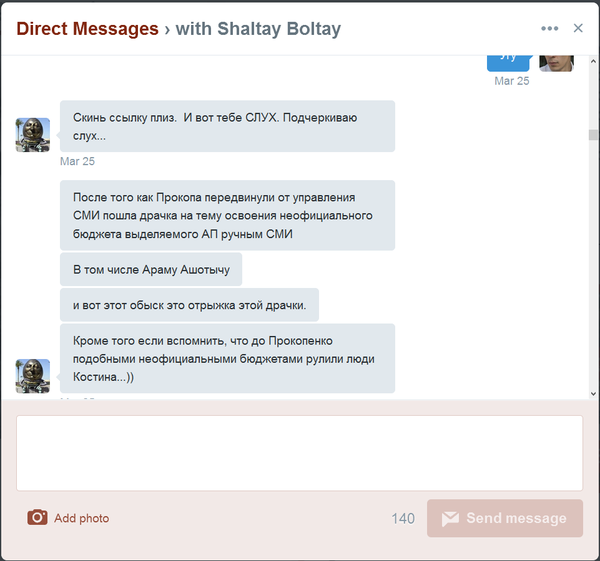This screenshot has height=561, width=600.
Task: Click the 'with Shaltay Boltay' conversation title
Action: [x=258, y=29]
